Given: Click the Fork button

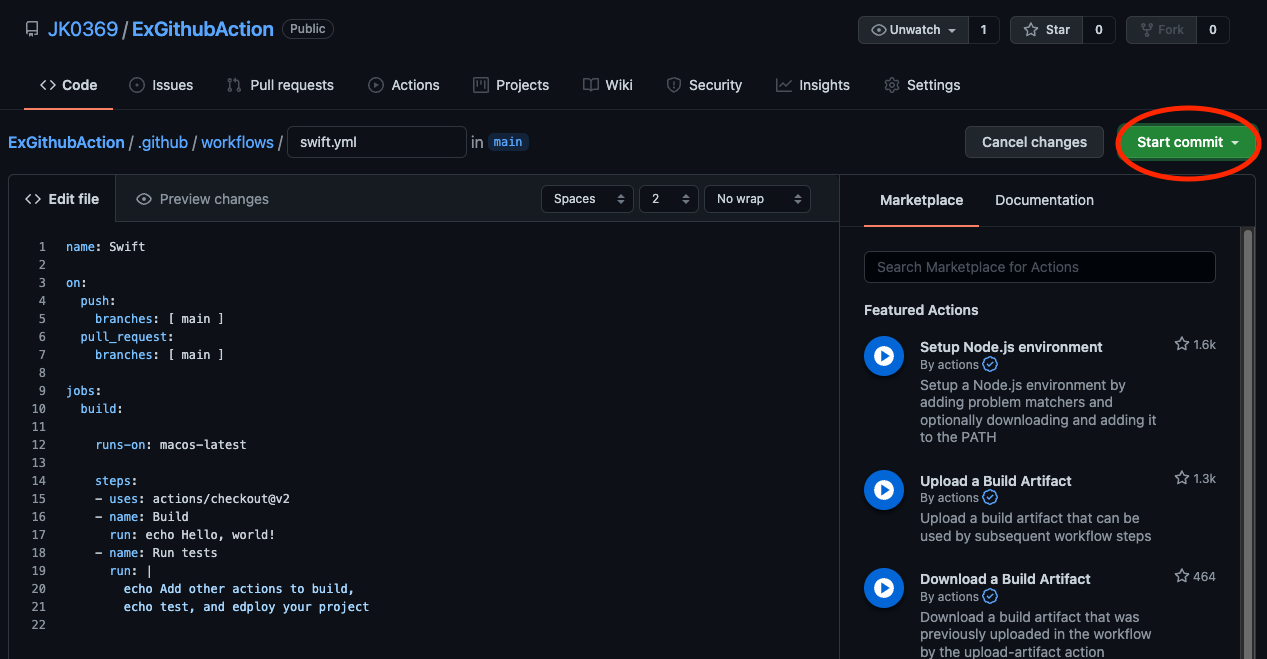Looking at the screenshot, I should pos(1161,30).
